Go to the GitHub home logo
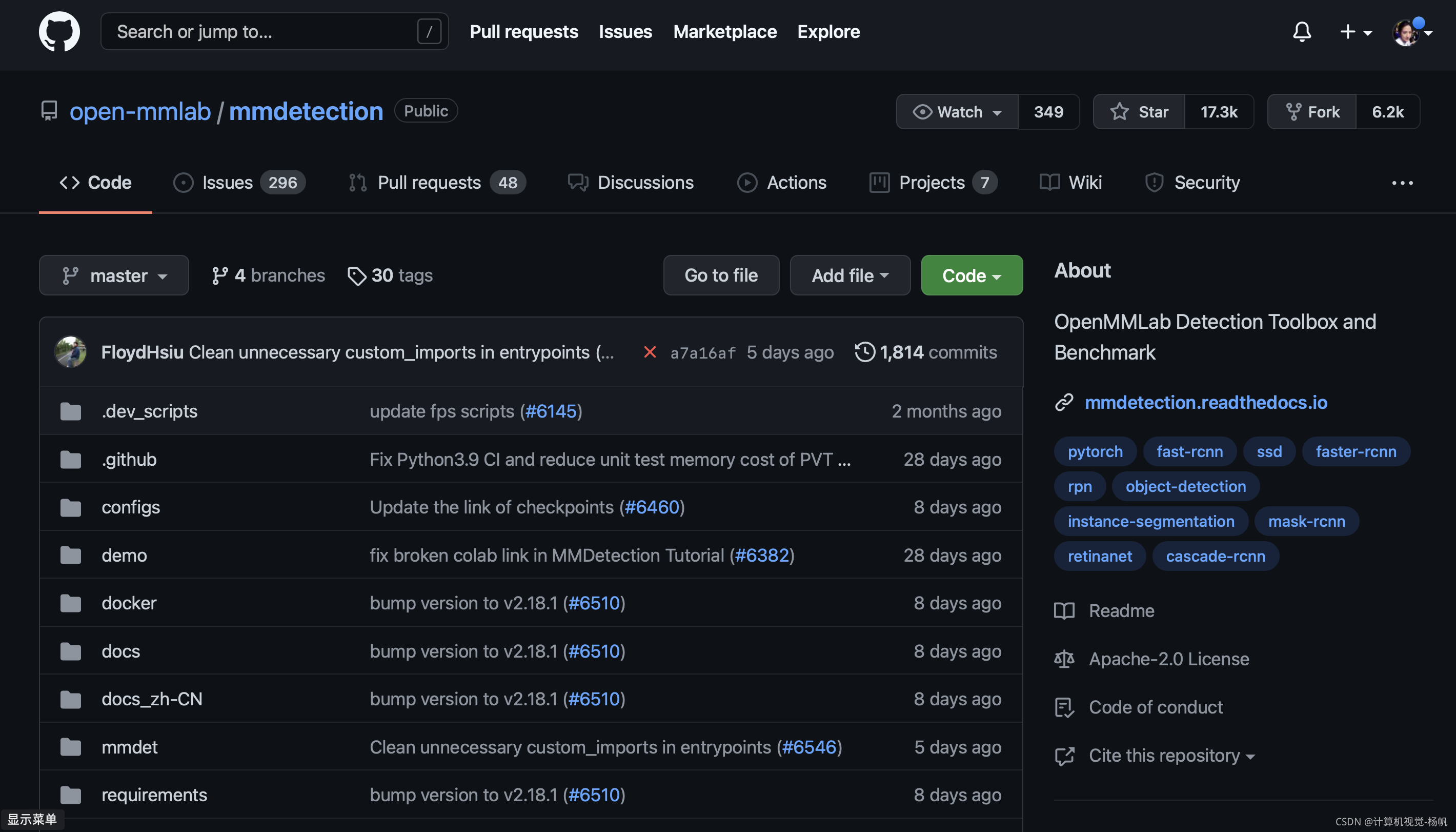 59,31
